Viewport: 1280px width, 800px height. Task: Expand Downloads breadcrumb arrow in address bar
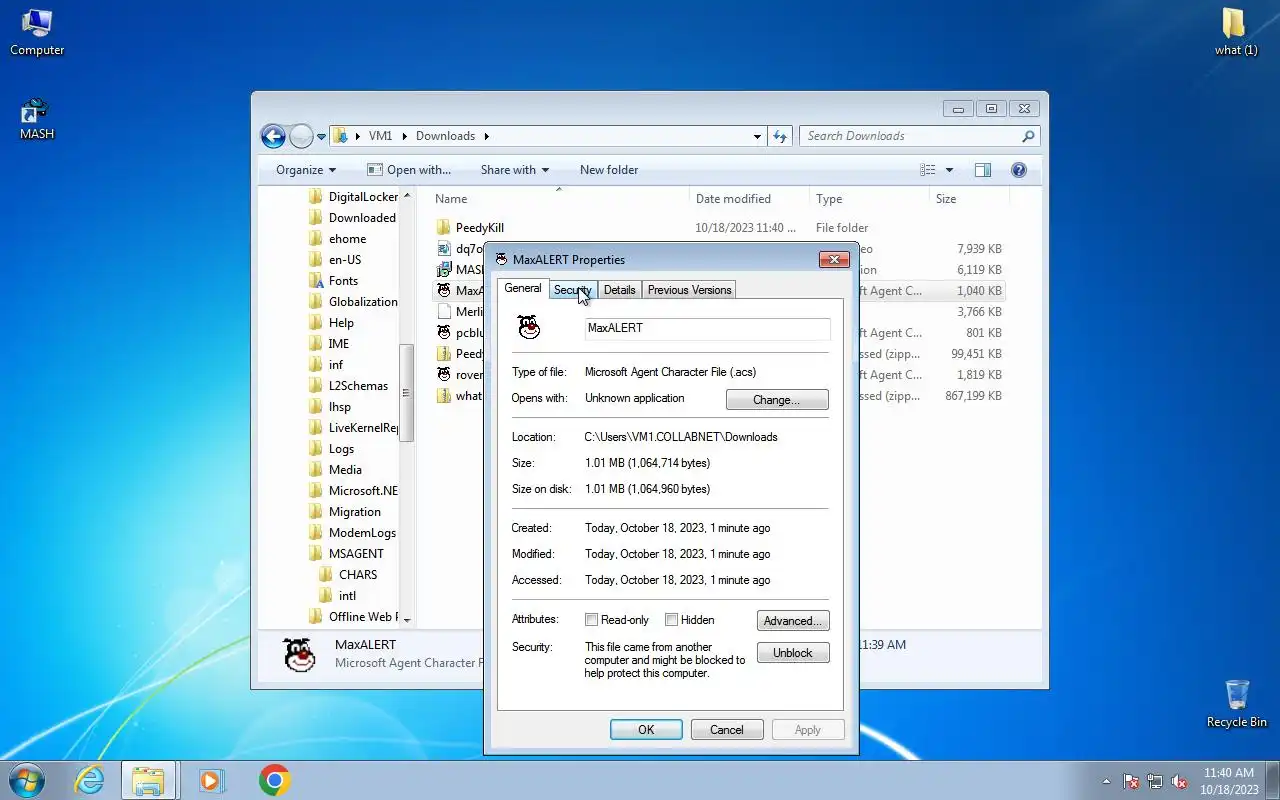coord(486,136)
